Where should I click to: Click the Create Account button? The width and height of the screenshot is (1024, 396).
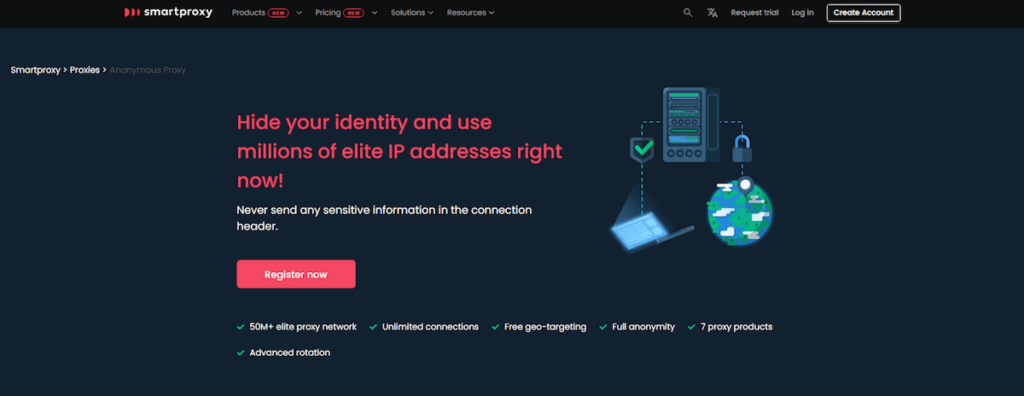(863, 12)
